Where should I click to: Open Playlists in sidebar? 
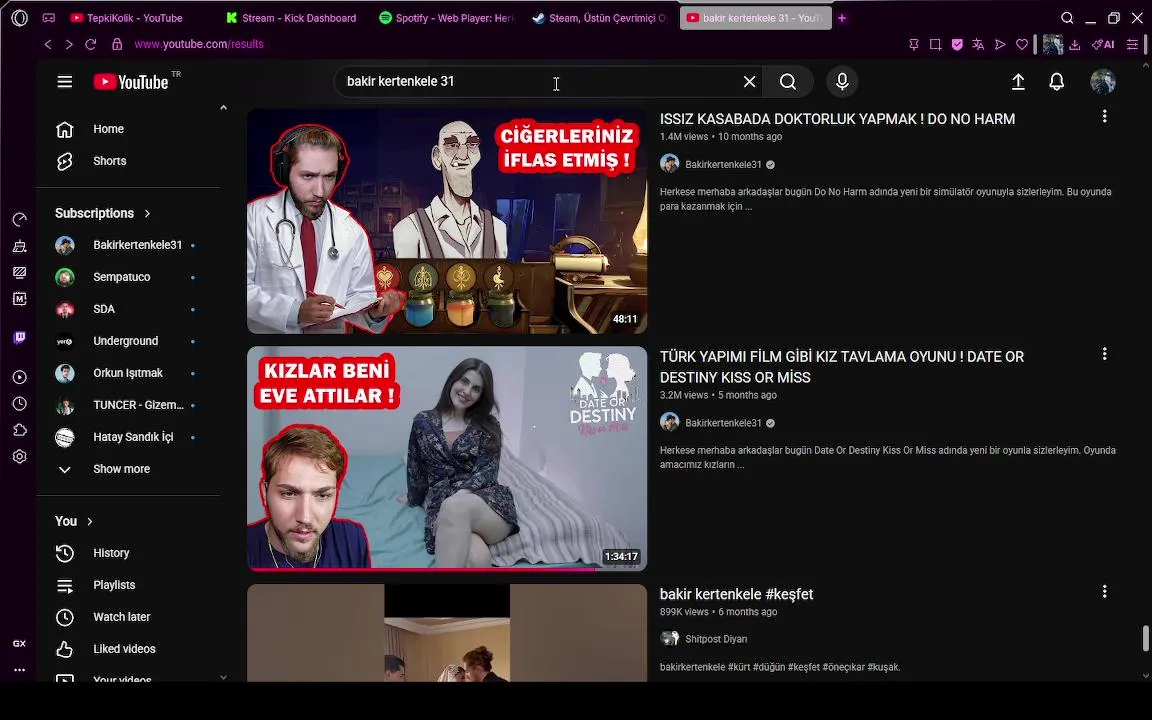114,585
